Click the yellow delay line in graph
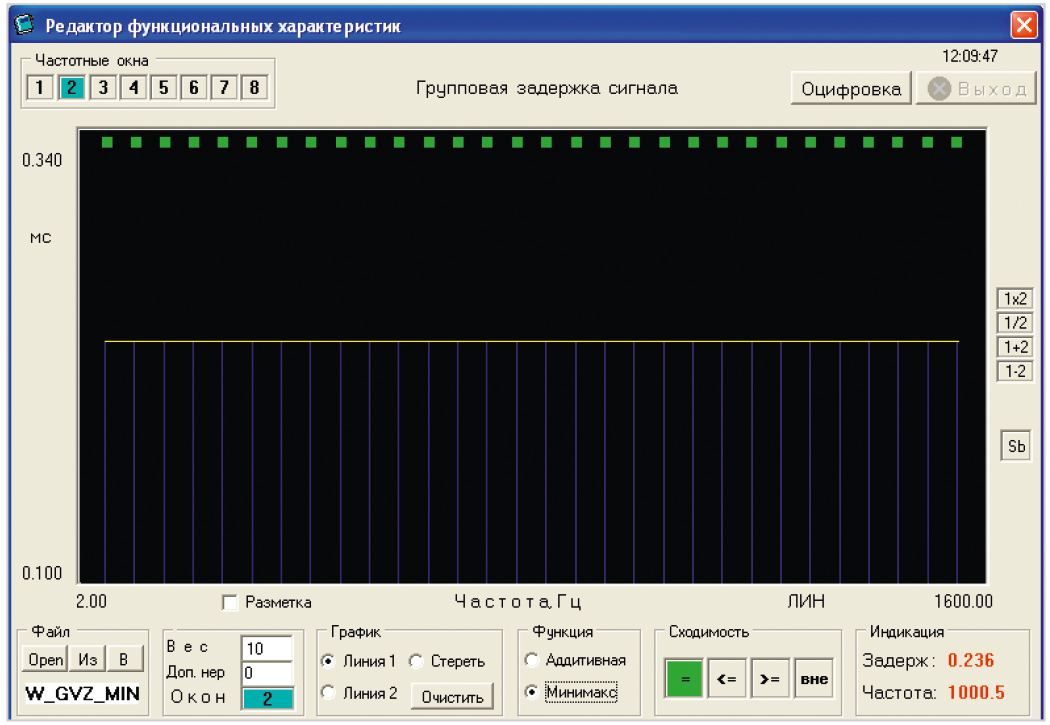The height and width of the screenshot is (725, 1050). coord(532,341)
